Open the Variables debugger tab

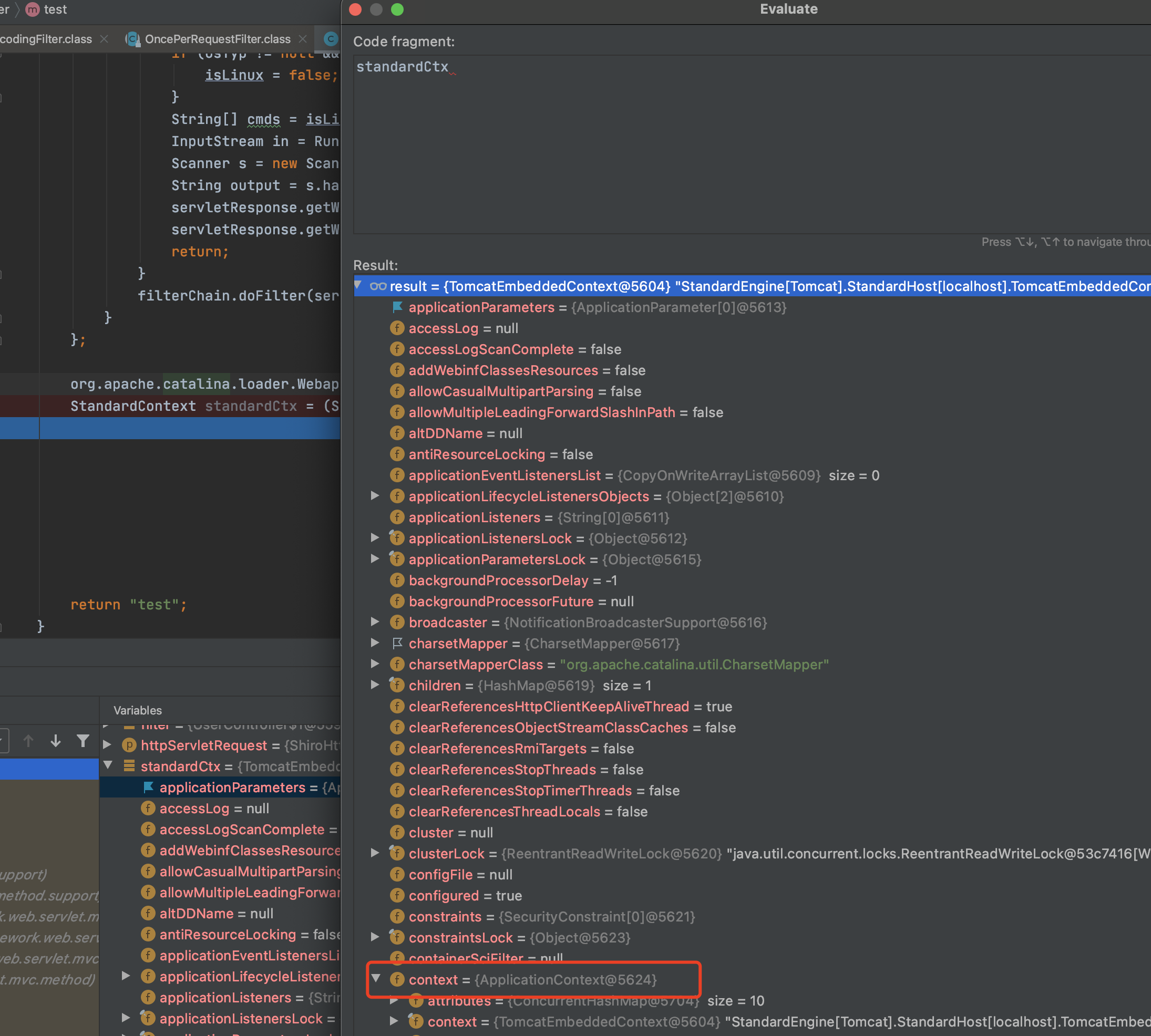[x=137, y=710]
